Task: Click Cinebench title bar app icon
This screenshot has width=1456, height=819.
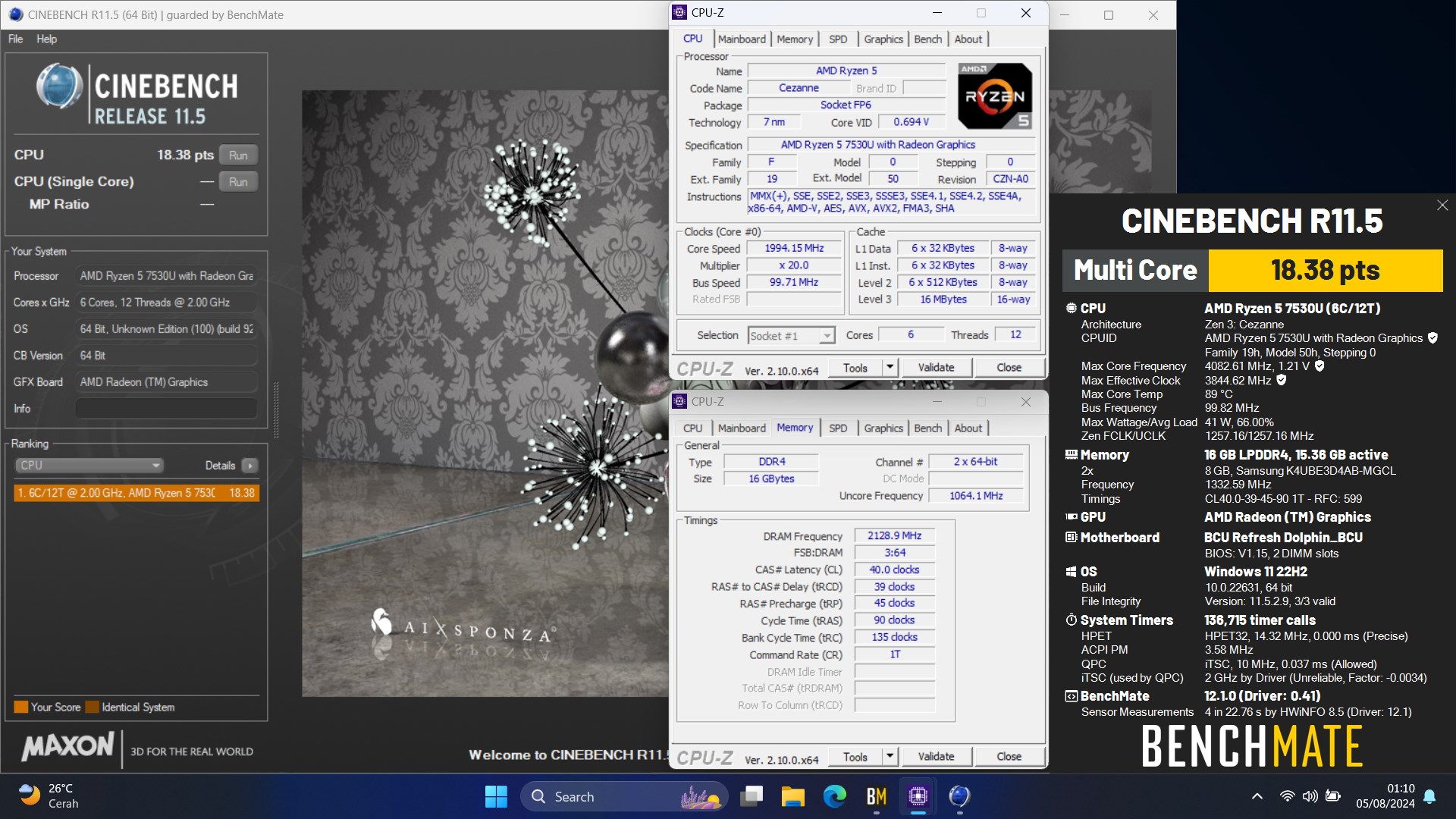Action: pos(16,14)
